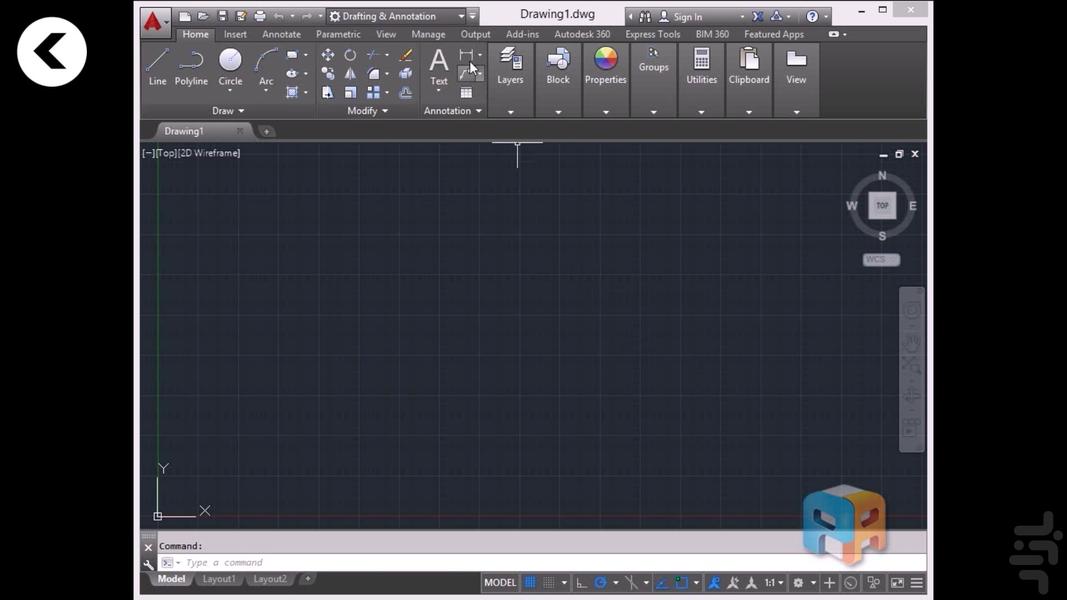Activate the Move tool in Modify panel
Viewport: 1067px width, 600px height.
pyautogui.click(x=328, y=55)
